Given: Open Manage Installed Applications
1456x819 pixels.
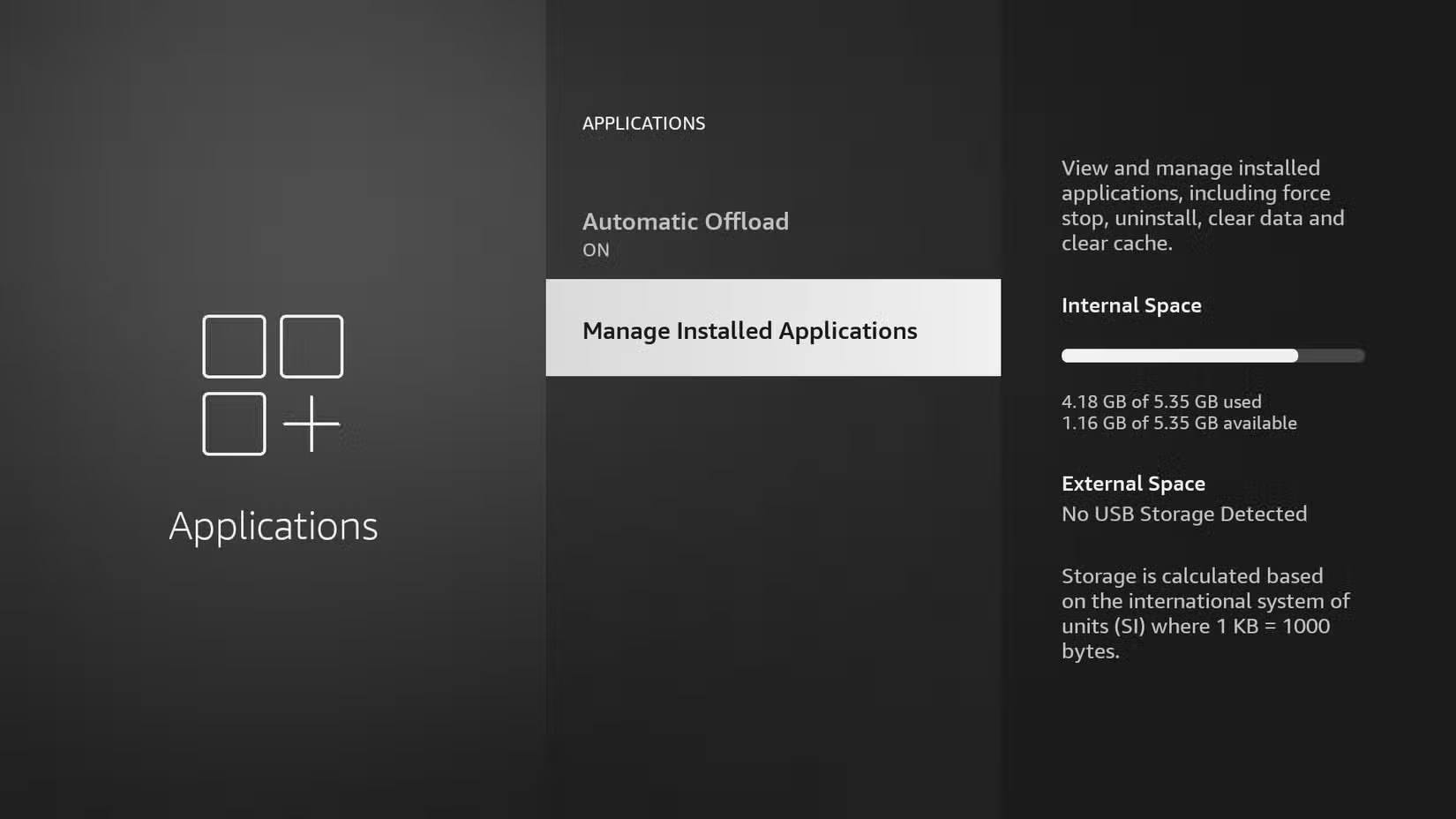Looking at the screenshot, I should (x=749, y=330).
